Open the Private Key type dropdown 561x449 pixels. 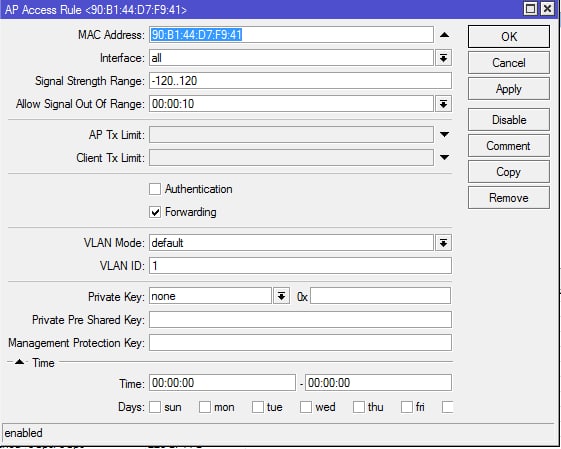pos(281,296)
